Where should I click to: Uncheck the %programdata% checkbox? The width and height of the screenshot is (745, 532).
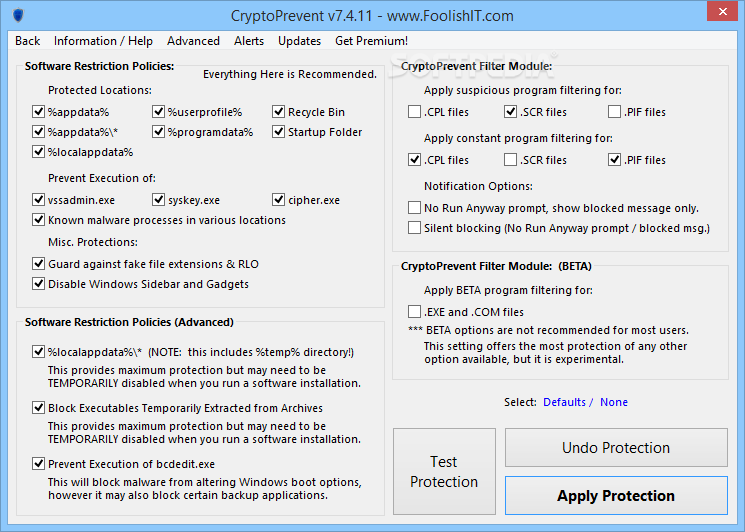[x=159, y=132]
